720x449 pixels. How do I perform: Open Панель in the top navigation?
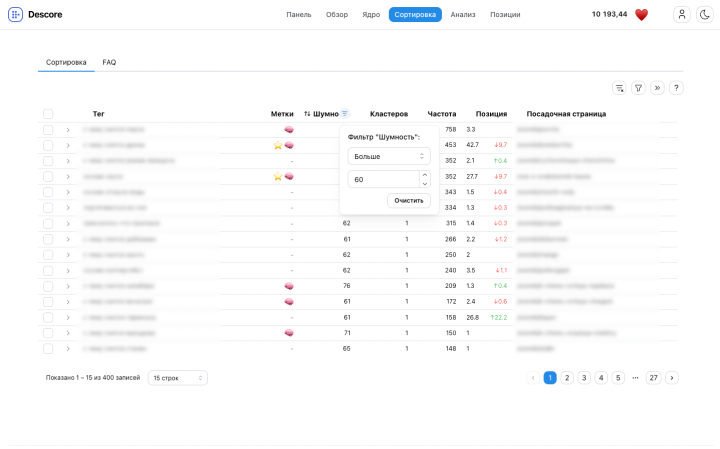(x=298, y=15)
